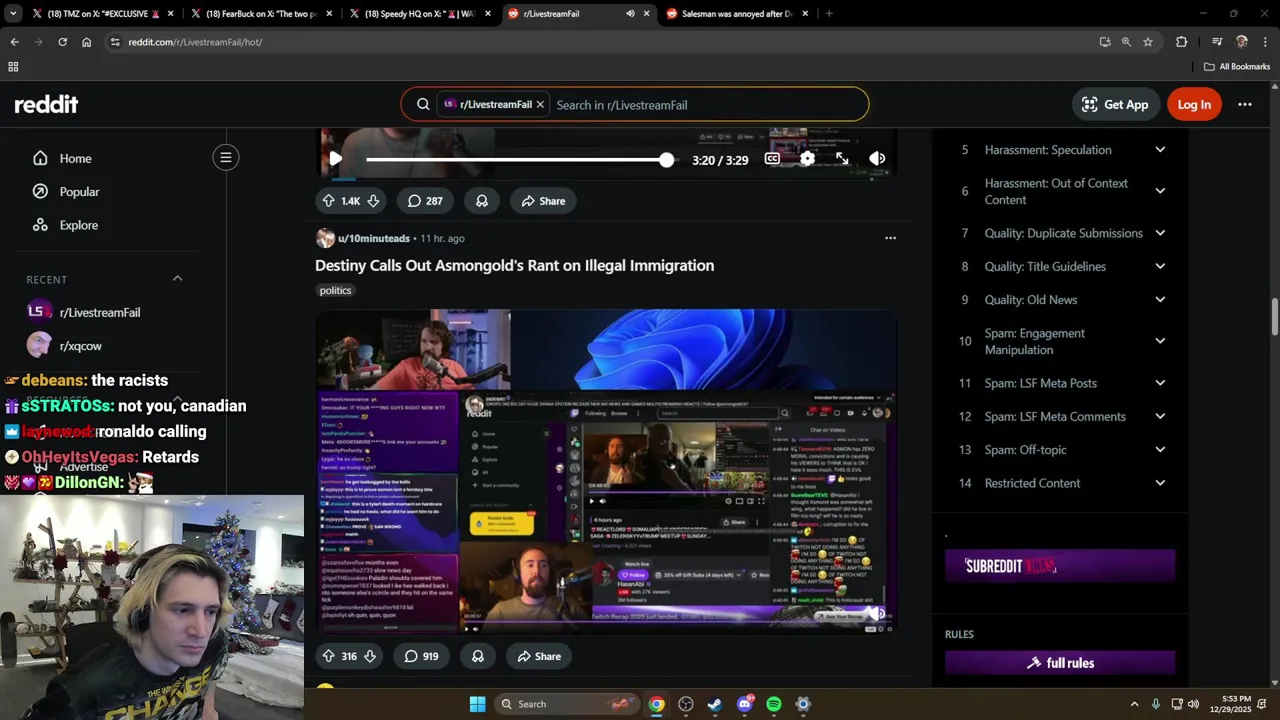1280x720 pixels.
Task: Open 287 comments on top post
Action: point(425,201)
